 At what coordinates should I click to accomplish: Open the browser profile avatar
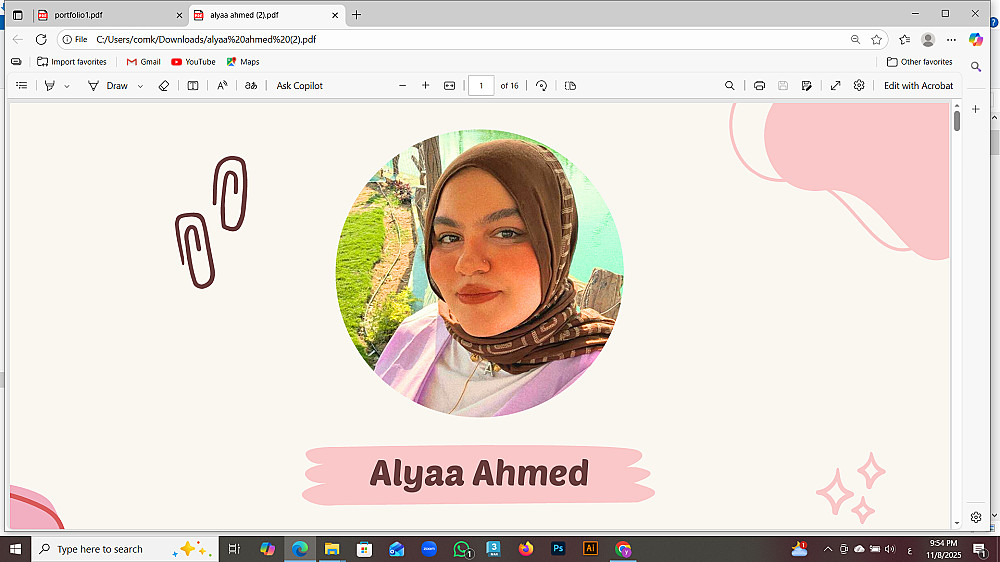point(928,40)
